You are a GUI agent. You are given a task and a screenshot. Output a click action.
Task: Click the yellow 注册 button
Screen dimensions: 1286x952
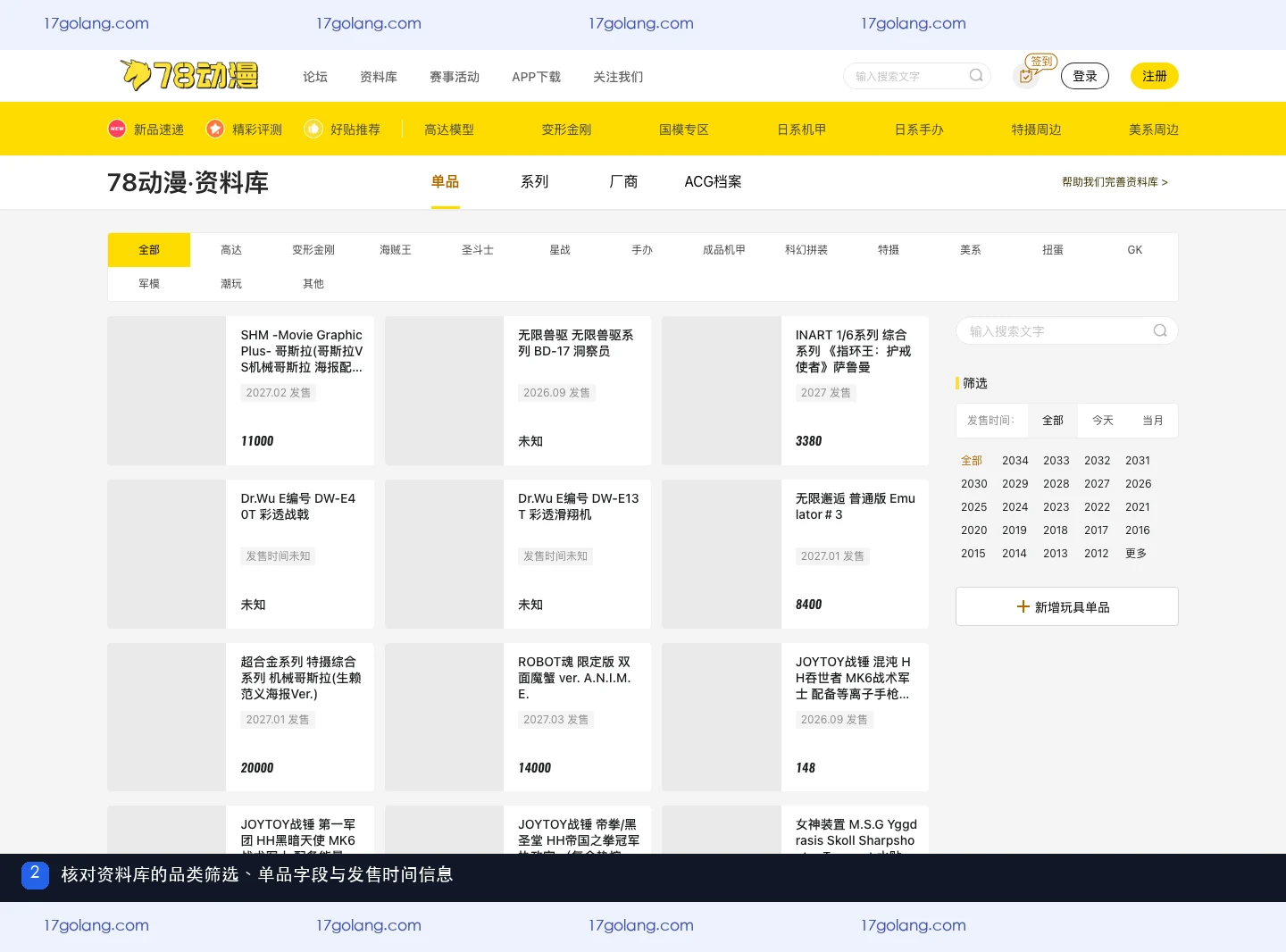(1155, 76)
